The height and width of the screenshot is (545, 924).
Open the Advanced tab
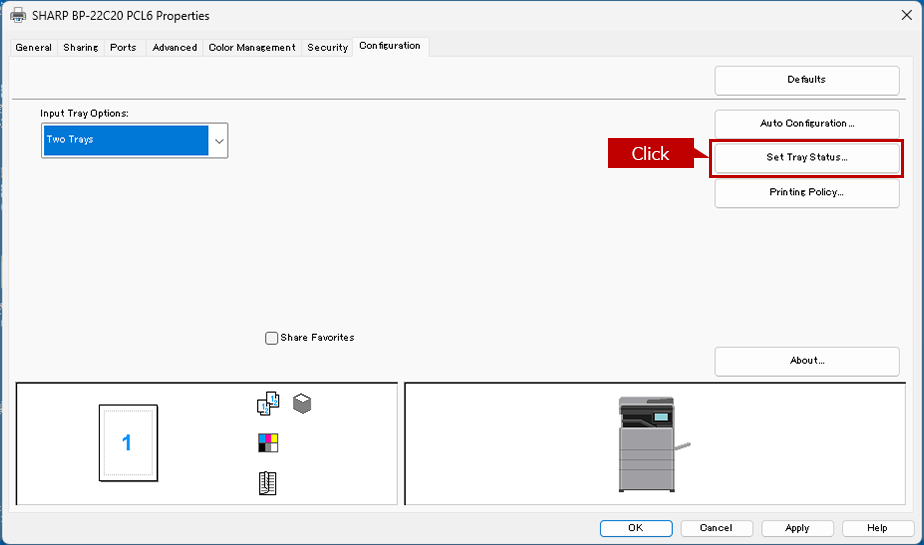click(x=174, y=48)
